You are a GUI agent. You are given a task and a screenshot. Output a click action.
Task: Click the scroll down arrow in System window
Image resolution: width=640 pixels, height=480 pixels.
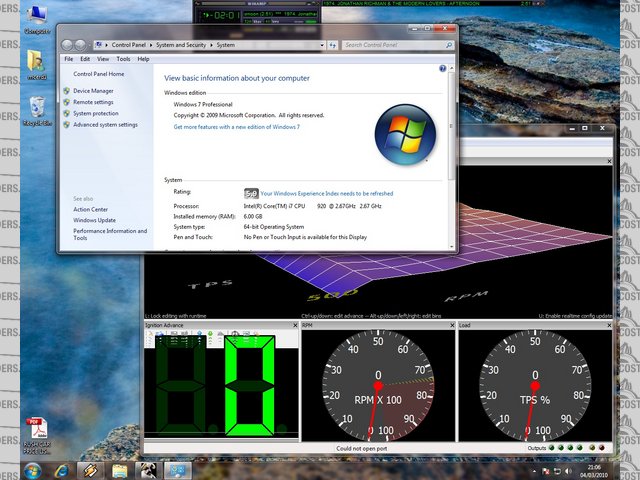[x=451, y=247]
